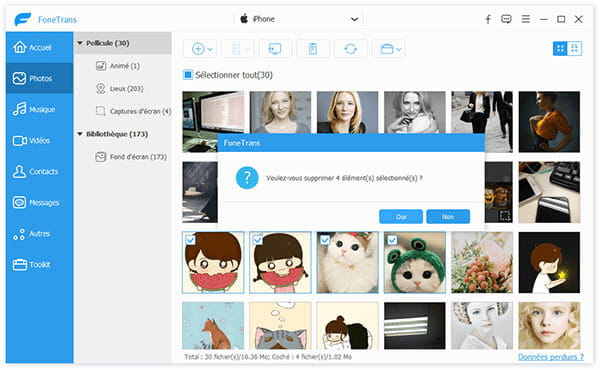Open the Musique section
This screenshot has width=600, height=370.
point(39,109)
